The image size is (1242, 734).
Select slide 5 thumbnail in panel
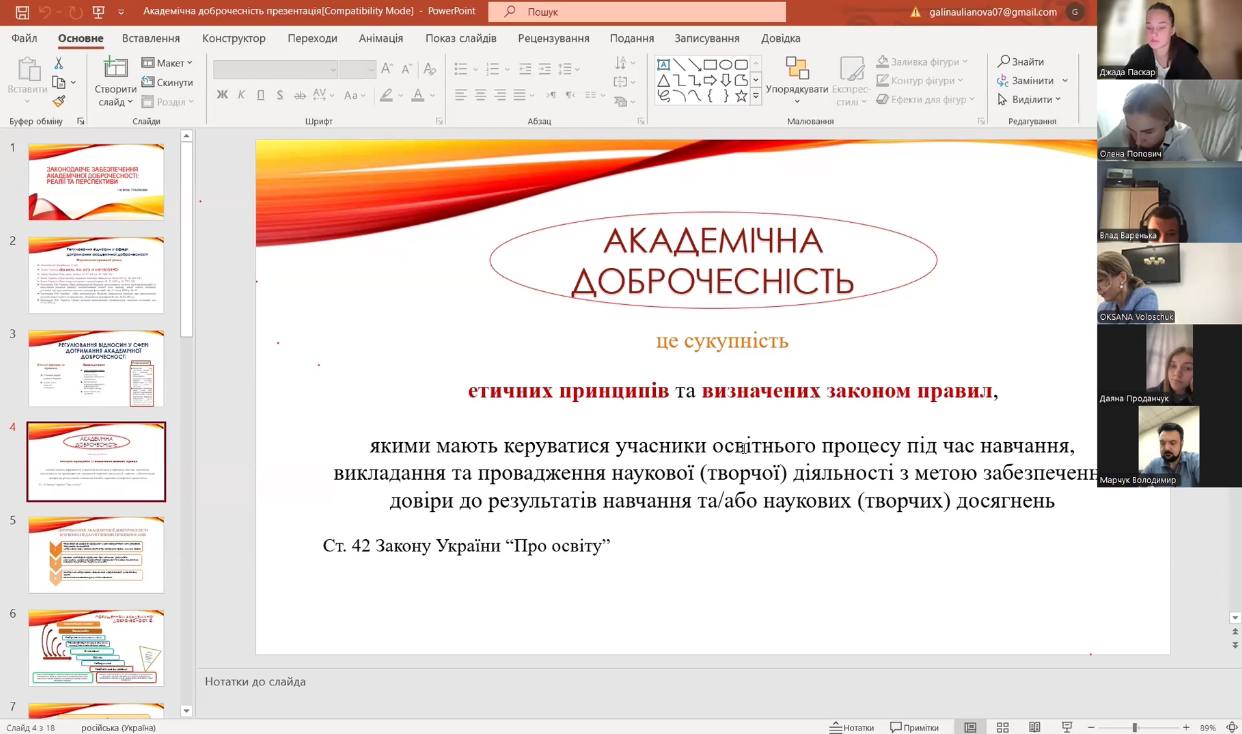[96, 554]
